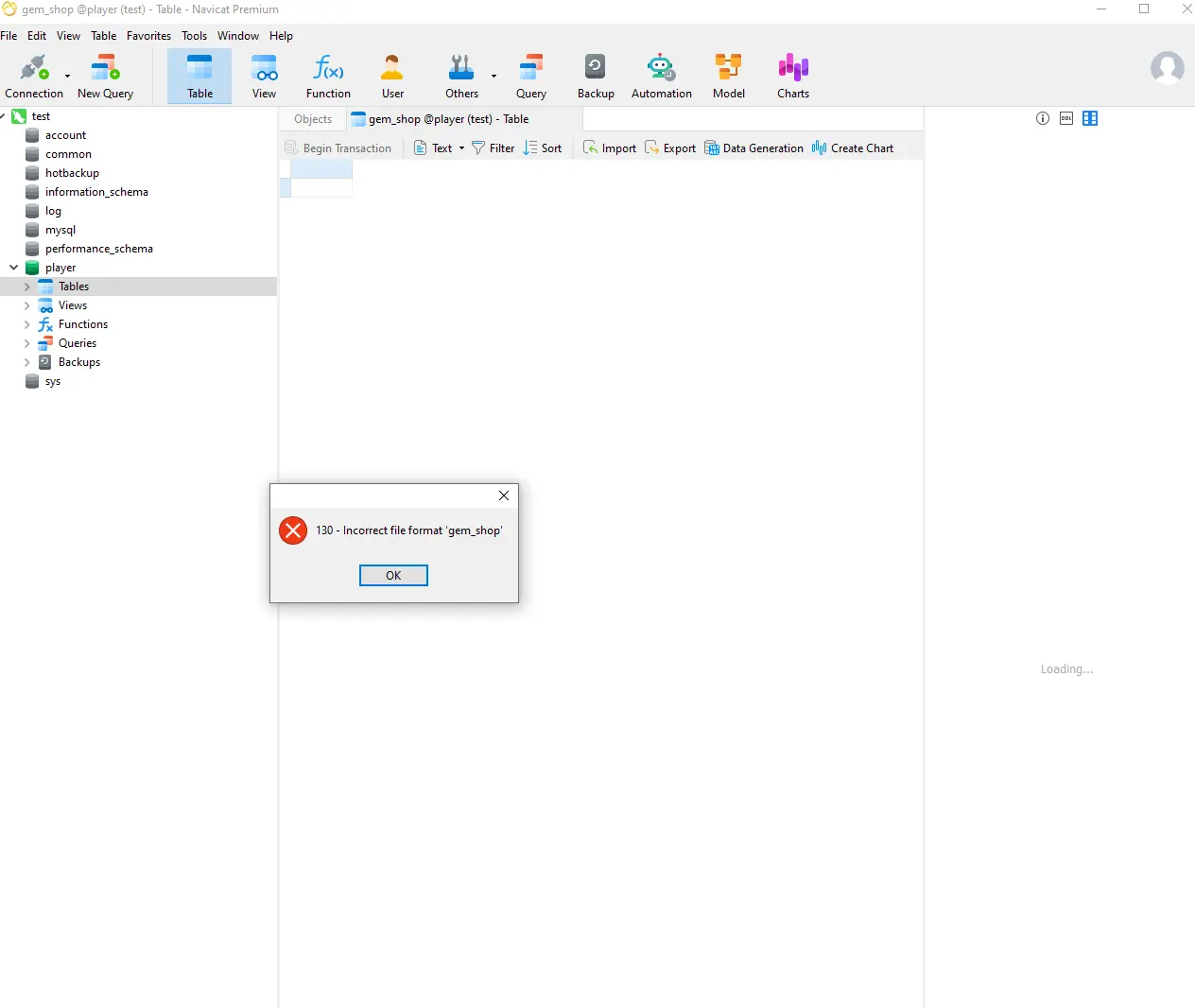The width and height of the screenshot is (1195, 1008).
Task: Expand the Functions tree node
Action: coord(26,324)
